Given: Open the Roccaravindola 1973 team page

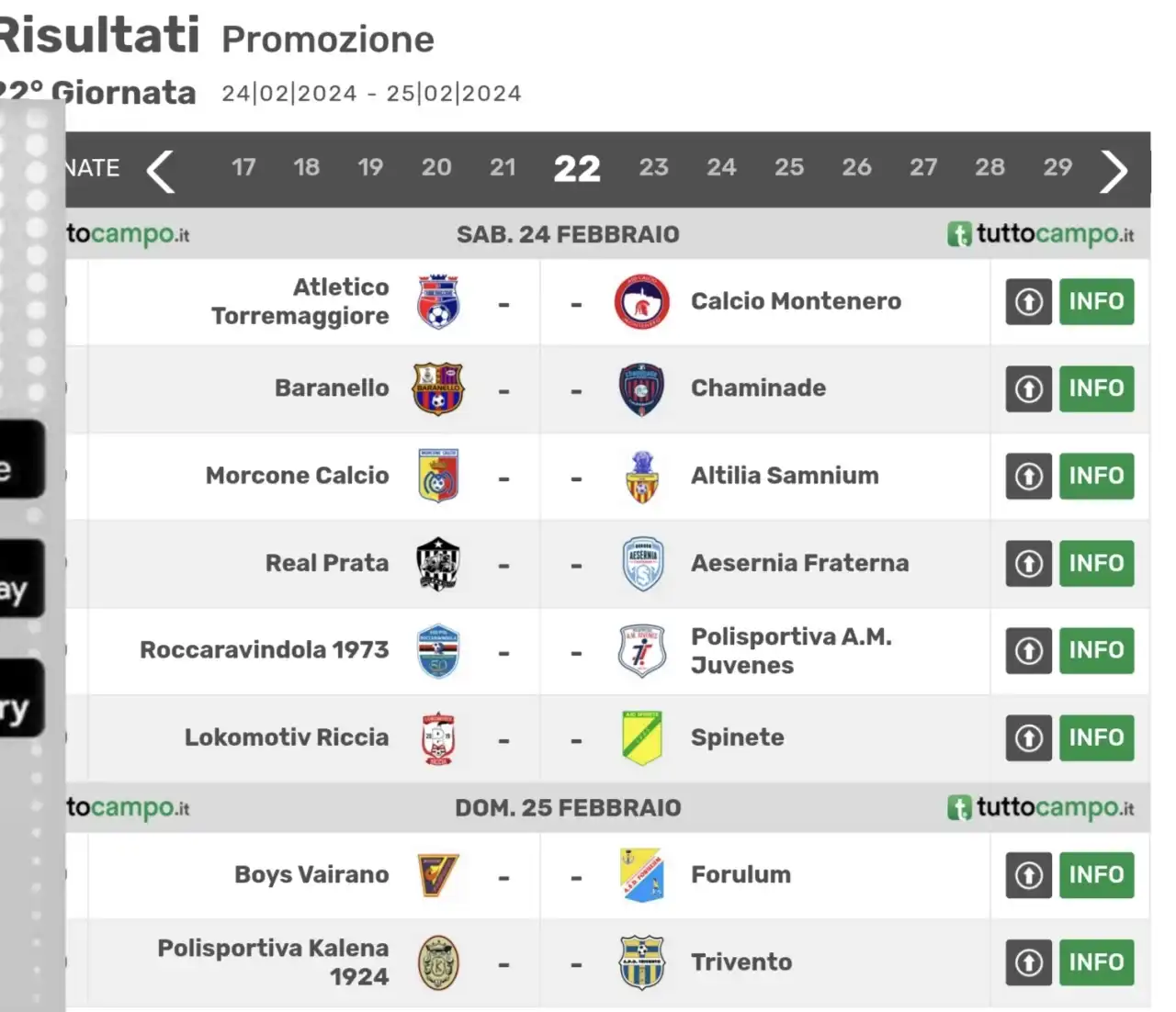Looking at the screenshot, I should pyautogui.click(x=265, y=650).
